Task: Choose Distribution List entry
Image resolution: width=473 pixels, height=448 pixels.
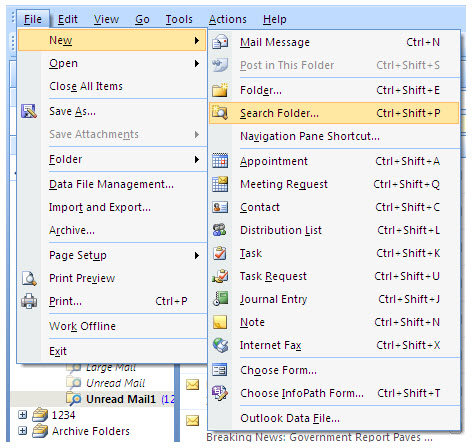Action: (334, 230)
